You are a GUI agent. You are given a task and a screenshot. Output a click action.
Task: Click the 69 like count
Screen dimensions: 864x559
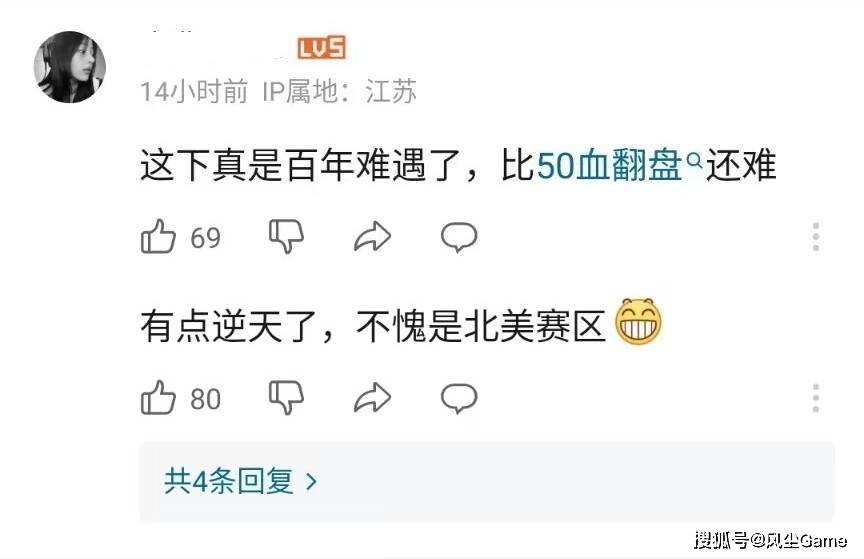(206, 238)
